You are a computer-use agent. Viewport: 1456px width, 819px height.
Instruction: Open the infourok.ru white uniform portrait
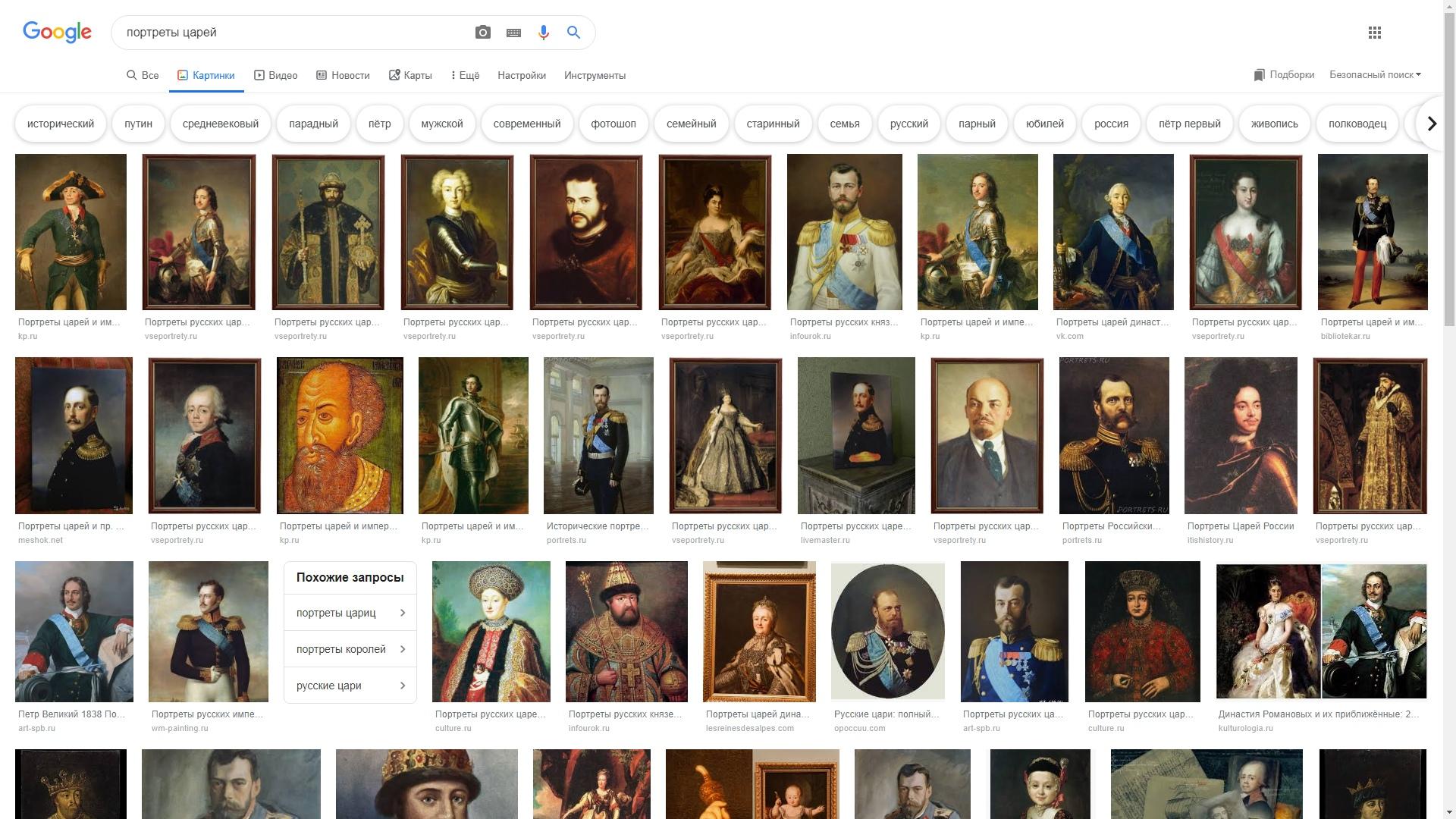(844, 232)
